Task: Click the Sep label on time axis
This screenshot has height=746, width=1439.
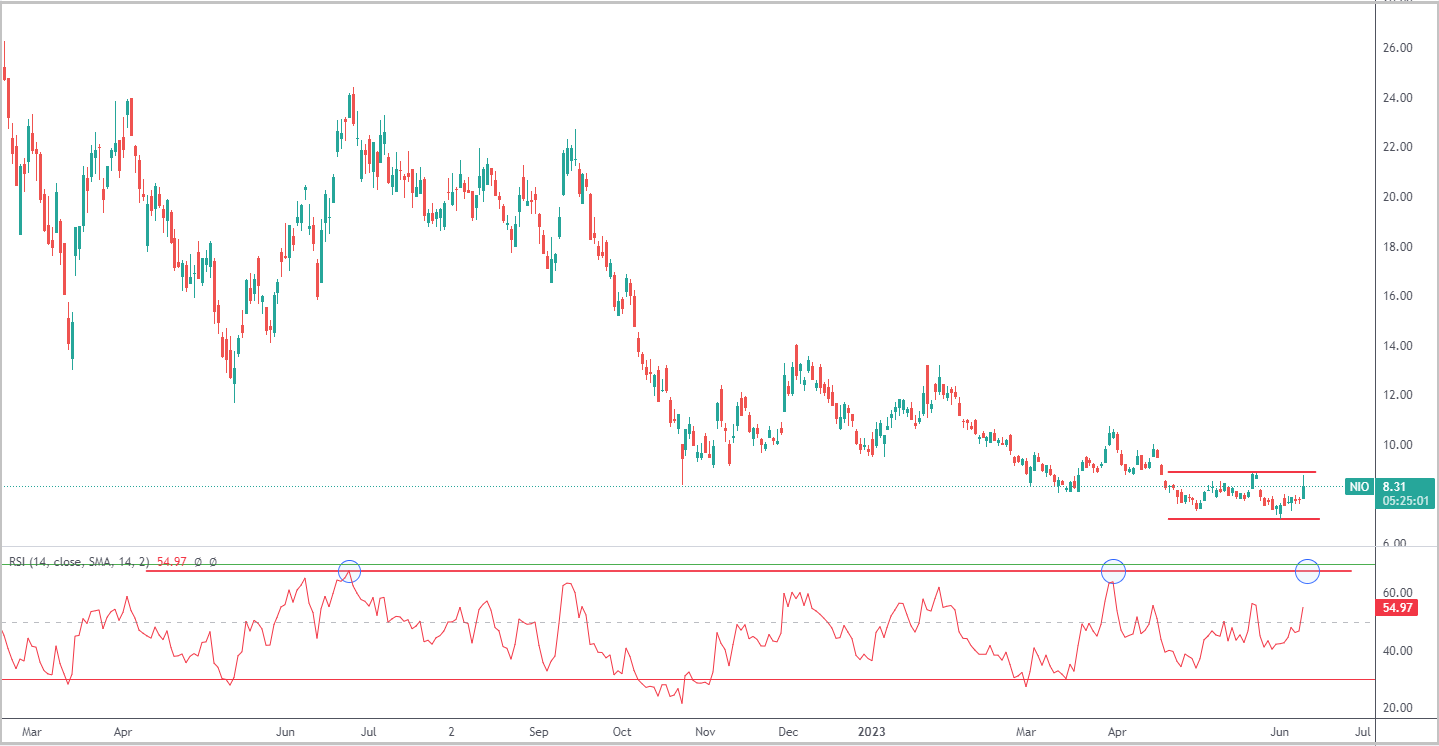Action: tap(539, 732)
